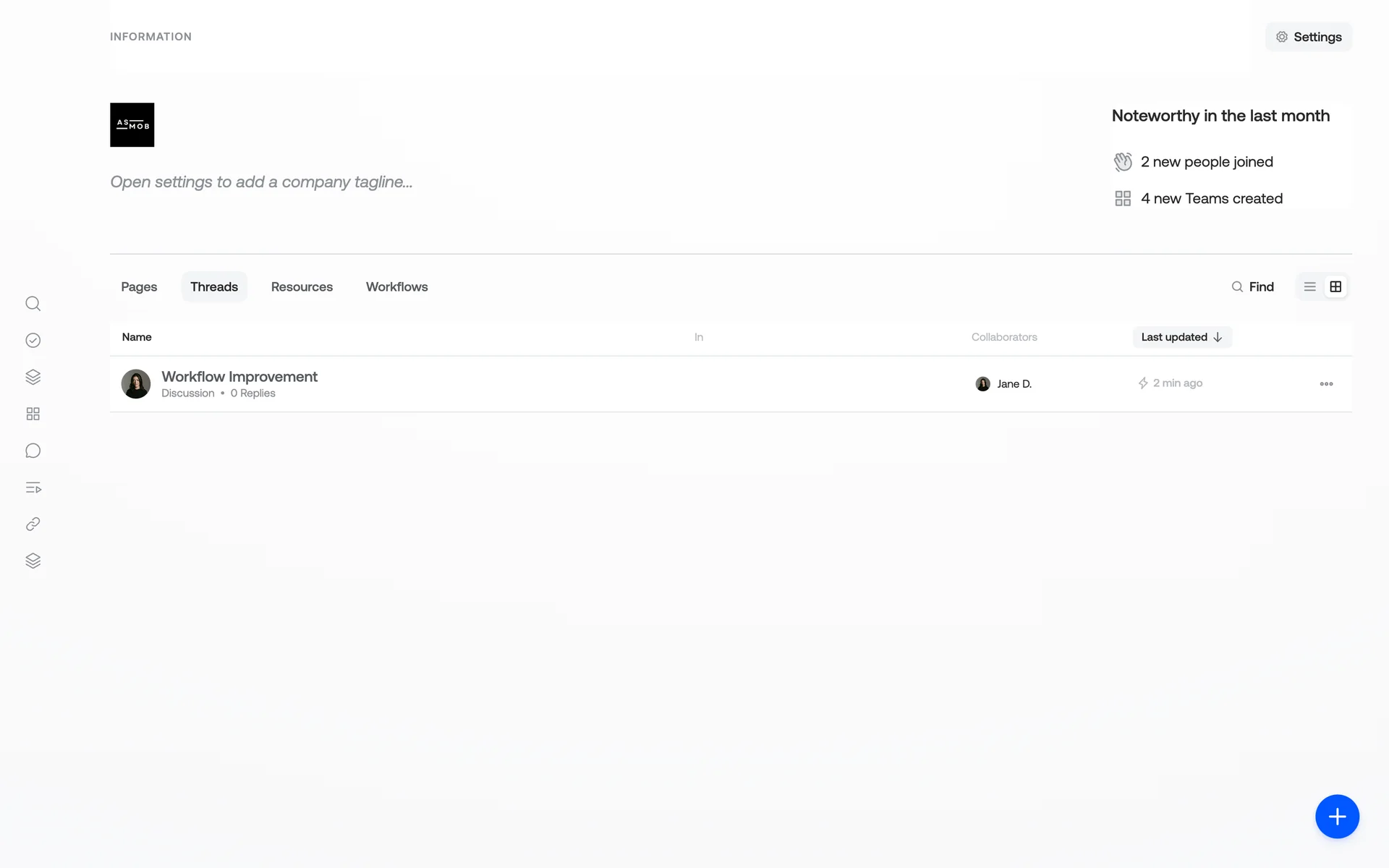This screenshot has height=868, width=1389.
Task: Open the chain link icon in sidebar
Action: (x=33, y=524)
